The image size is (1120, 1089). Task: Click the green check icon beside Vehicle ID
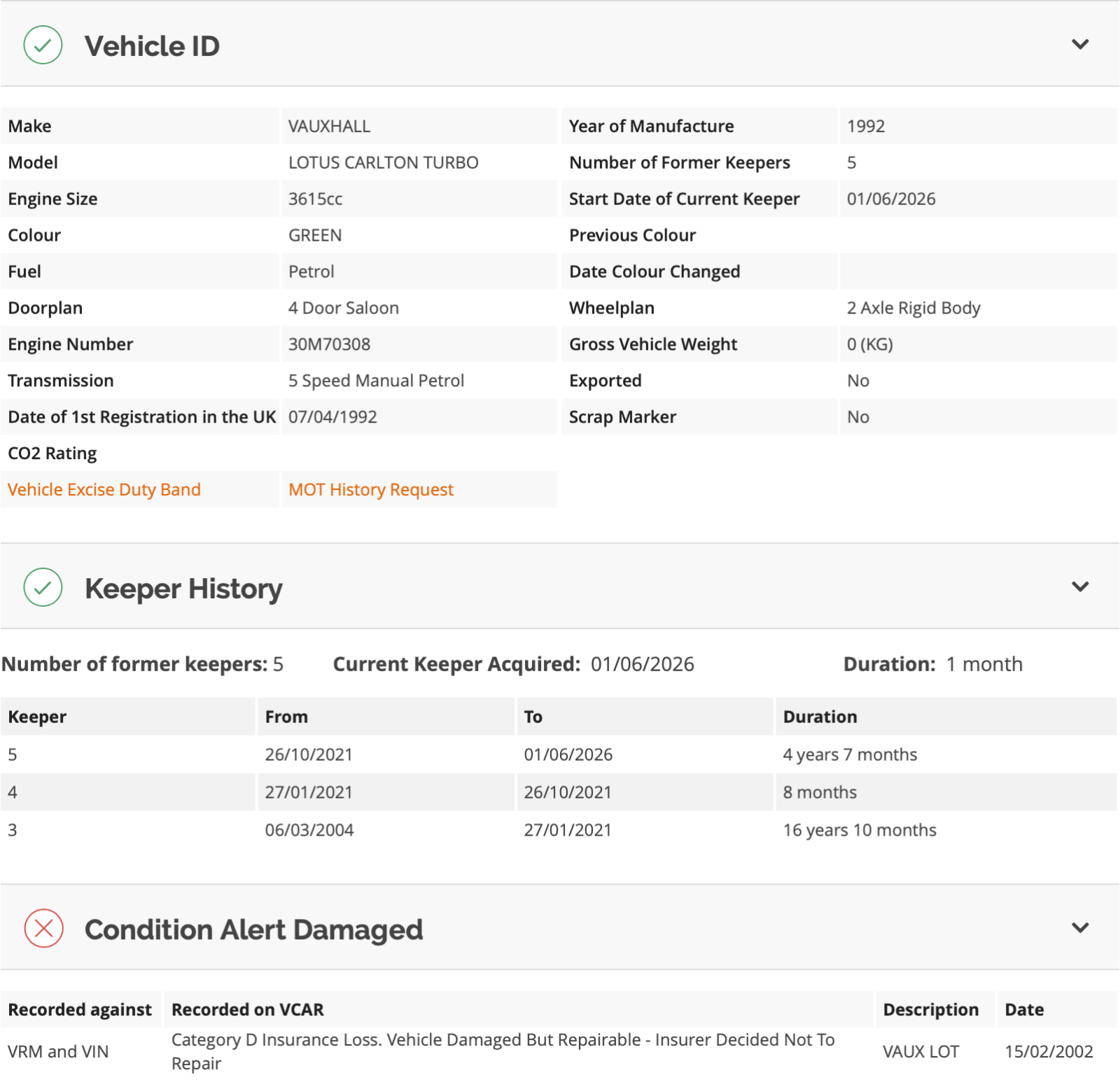click(x=43, y=45)
